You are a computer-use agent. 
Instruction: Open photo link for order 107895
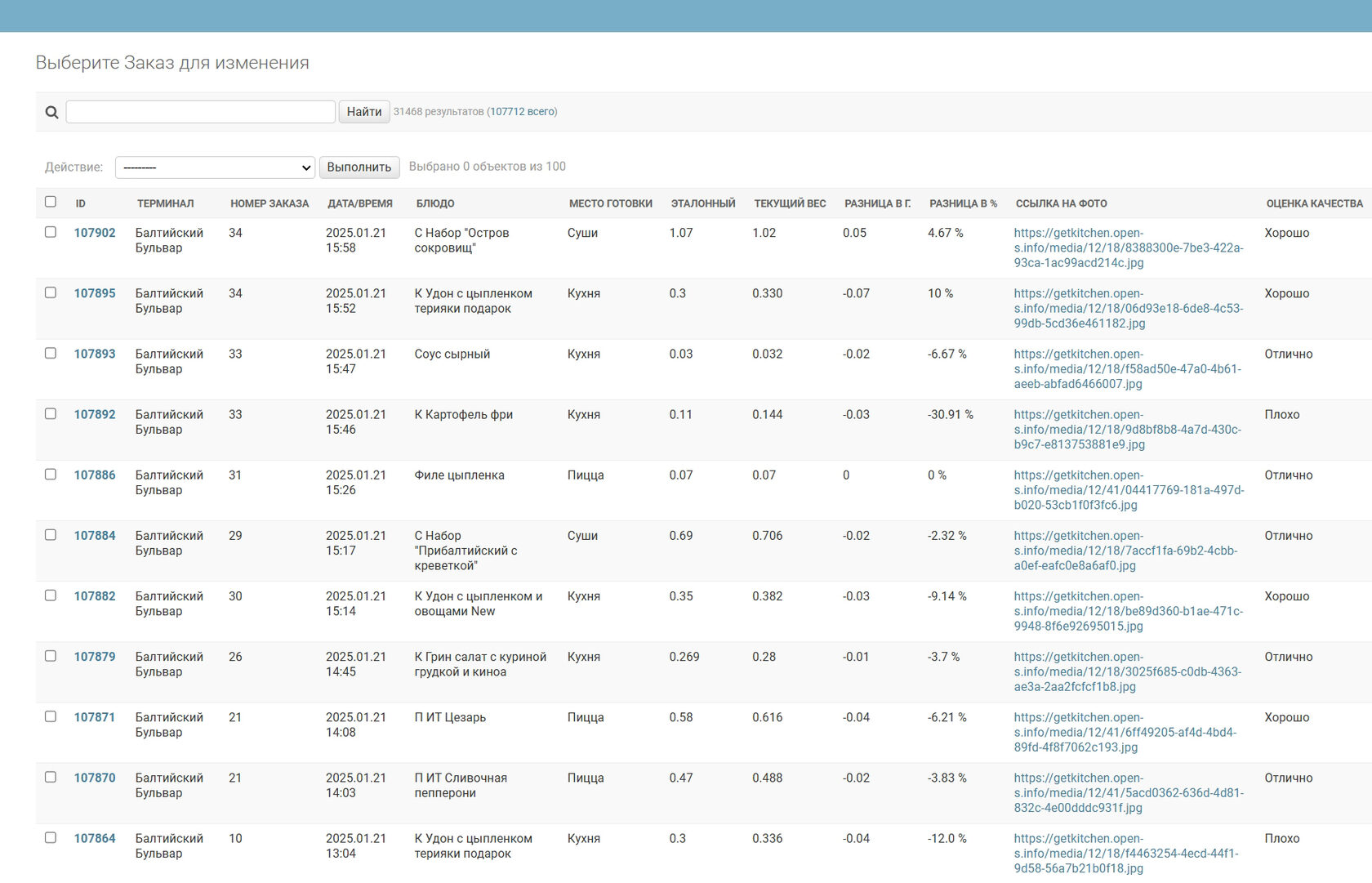1129,308
